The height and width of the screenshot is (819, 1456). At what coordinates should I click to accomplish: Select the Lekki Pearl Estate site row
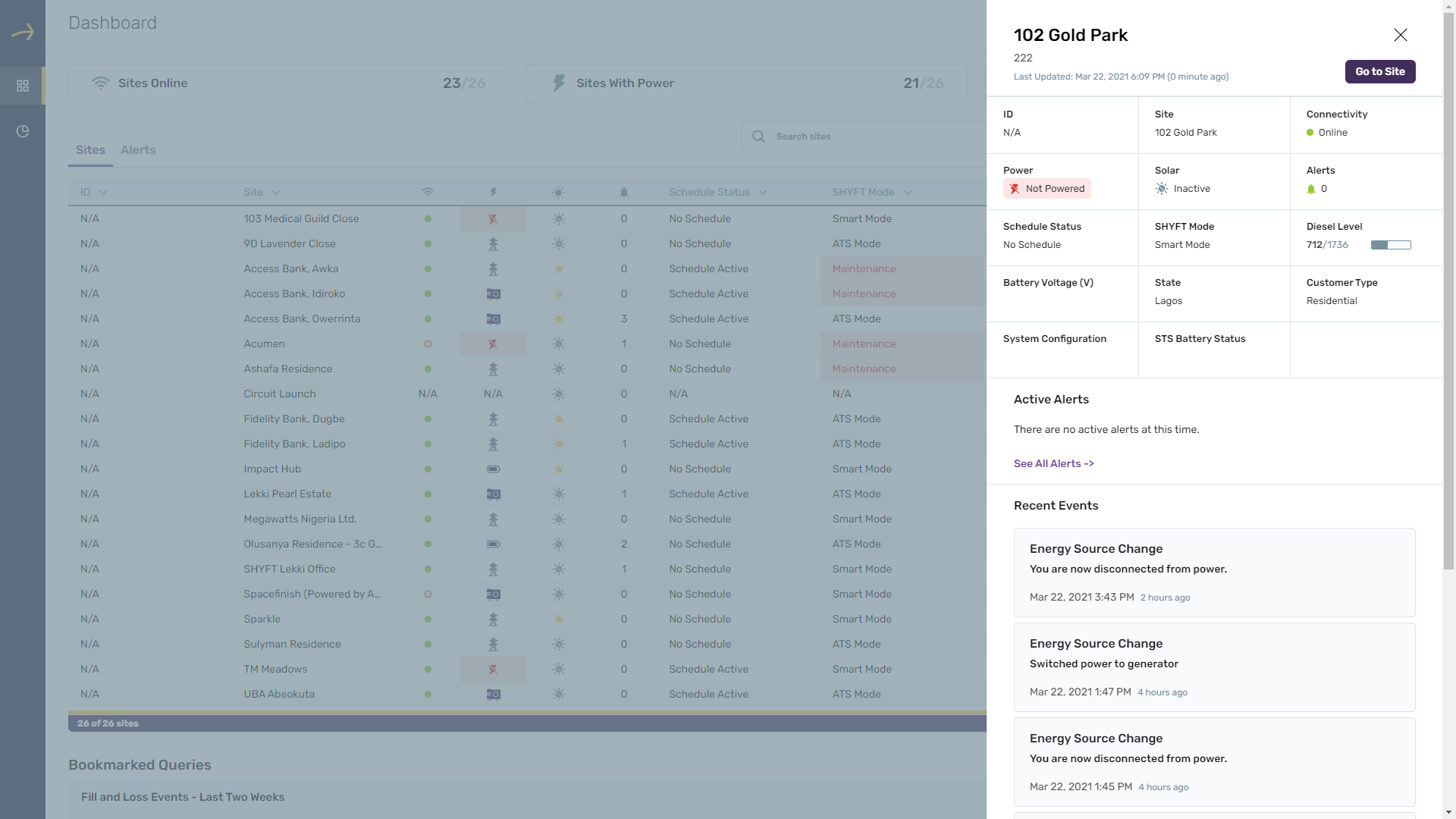point(527,494)
